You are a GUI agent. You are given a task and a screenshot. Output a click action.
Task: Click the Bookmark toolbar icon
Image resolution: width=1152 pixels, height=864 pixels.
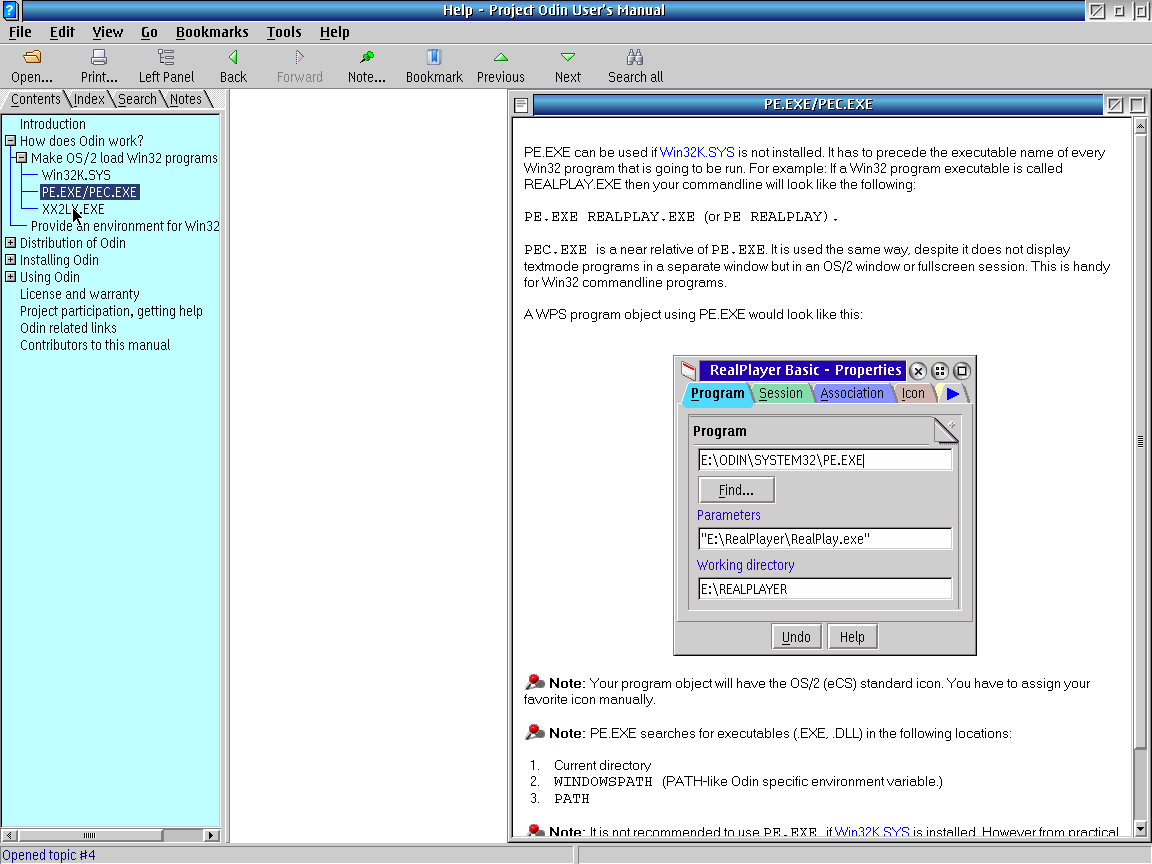tap(434, 58)
